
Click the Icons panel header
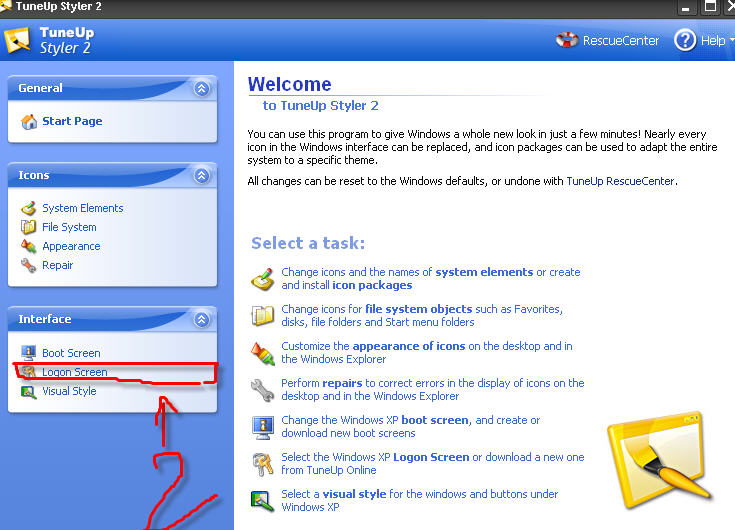point(112,175)
